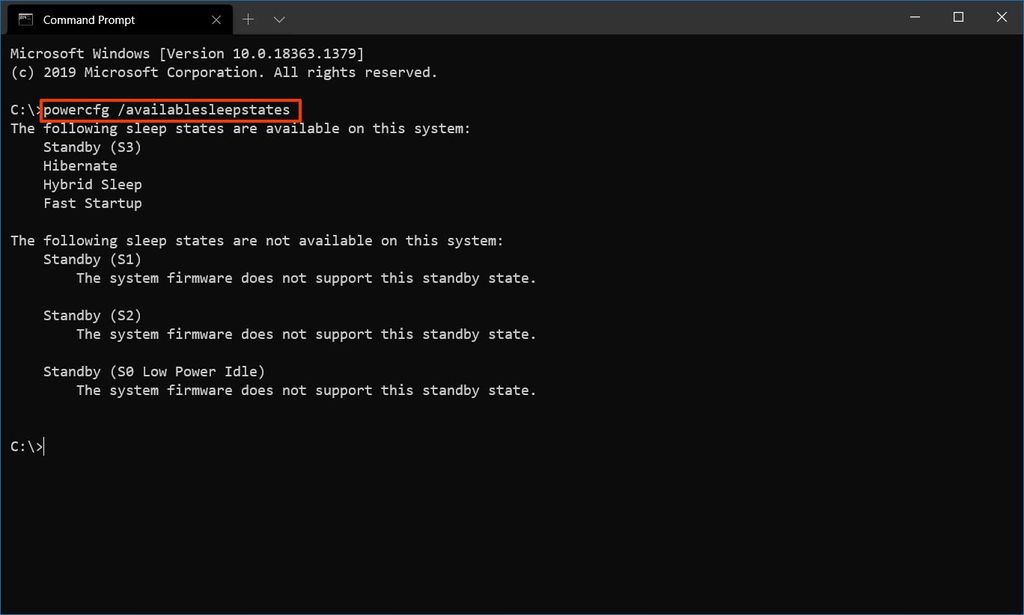Select the highlighted powercfg command text
Viewport: 1024px width, 615px height.
tap(168, 109)
